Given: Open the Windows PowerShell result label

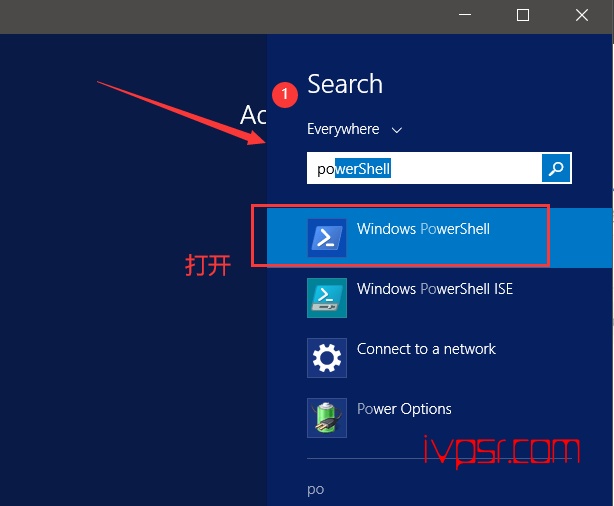Looking at the screenshot, I should 423,229.
